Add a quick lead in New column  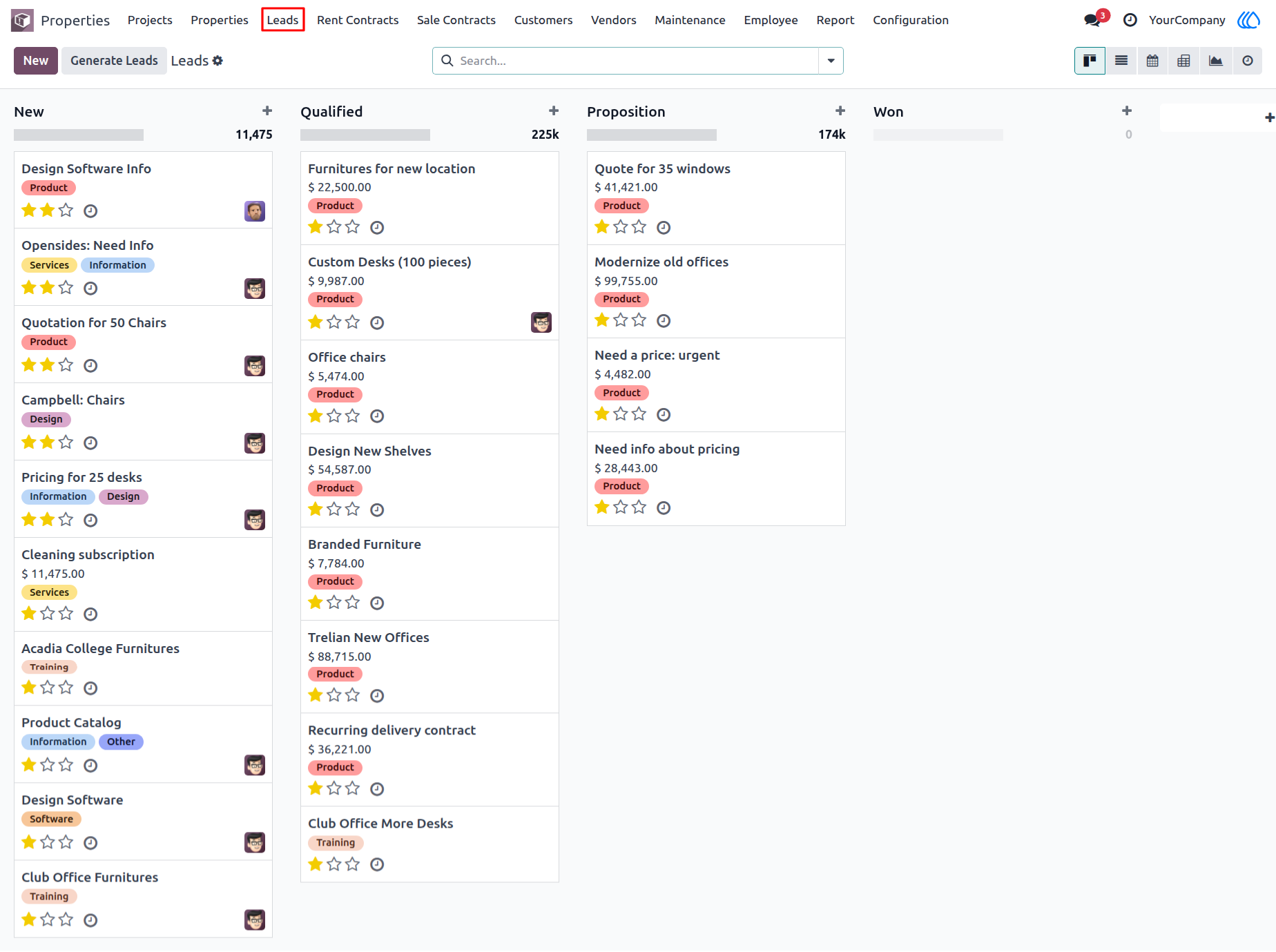tap(267, 111)
